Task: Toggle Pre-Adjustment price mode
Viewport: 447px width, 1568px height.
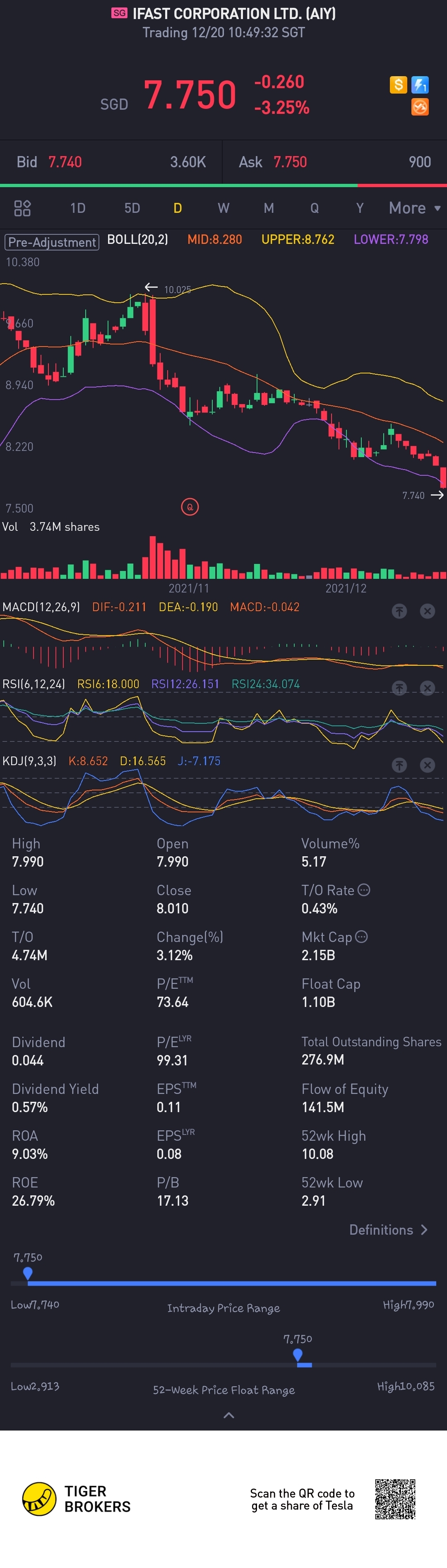Action: (52, 242)
